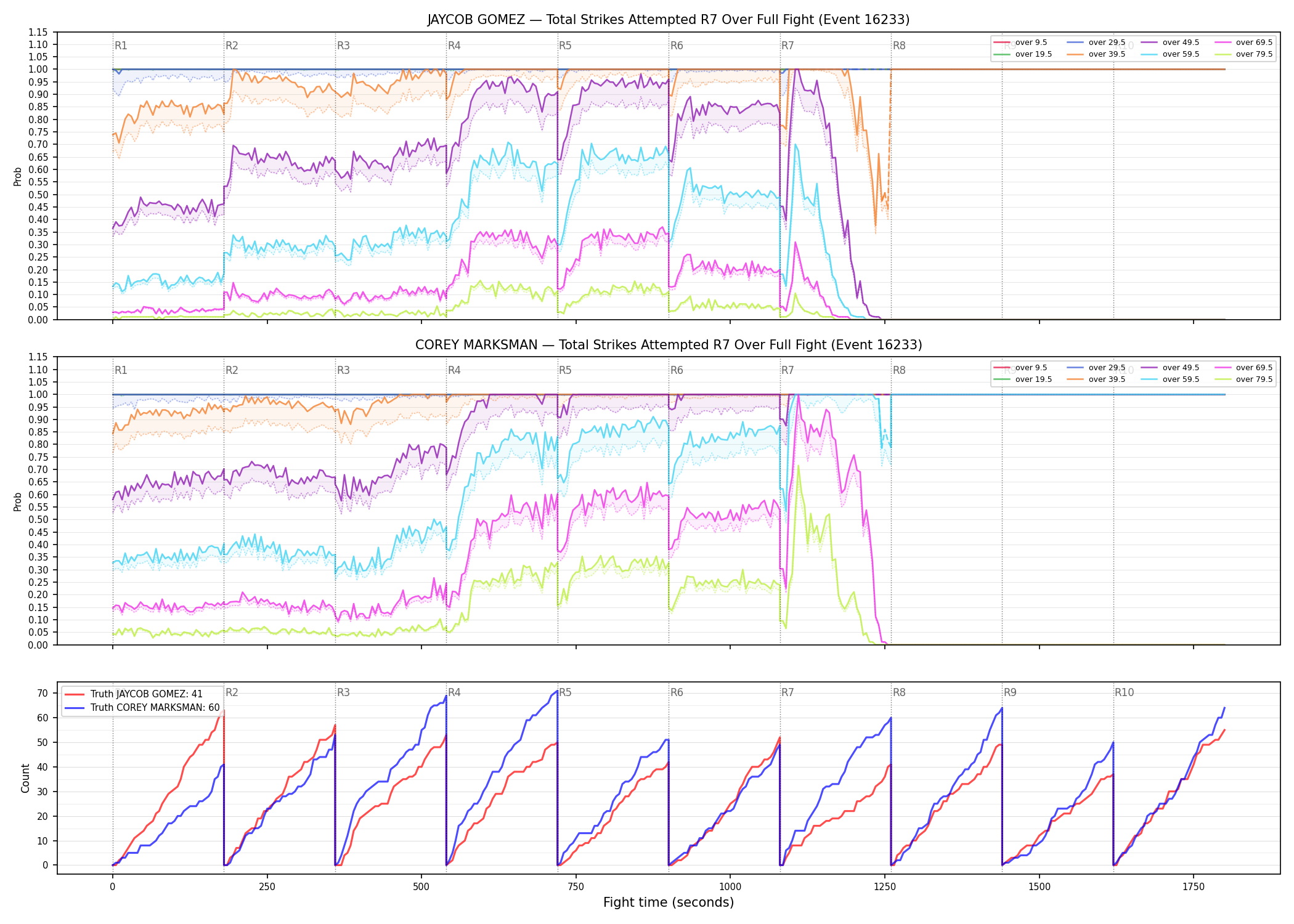Click the 'over 49.5' legend entry in the Marksman chart

click(x=1170, y=368)
